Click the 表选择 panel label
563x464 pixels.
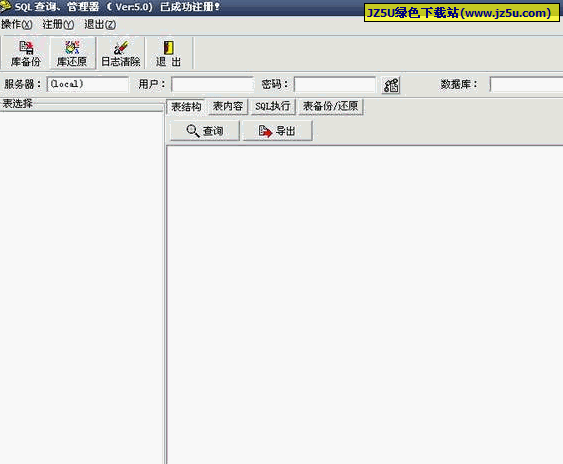tap(17, 104)
